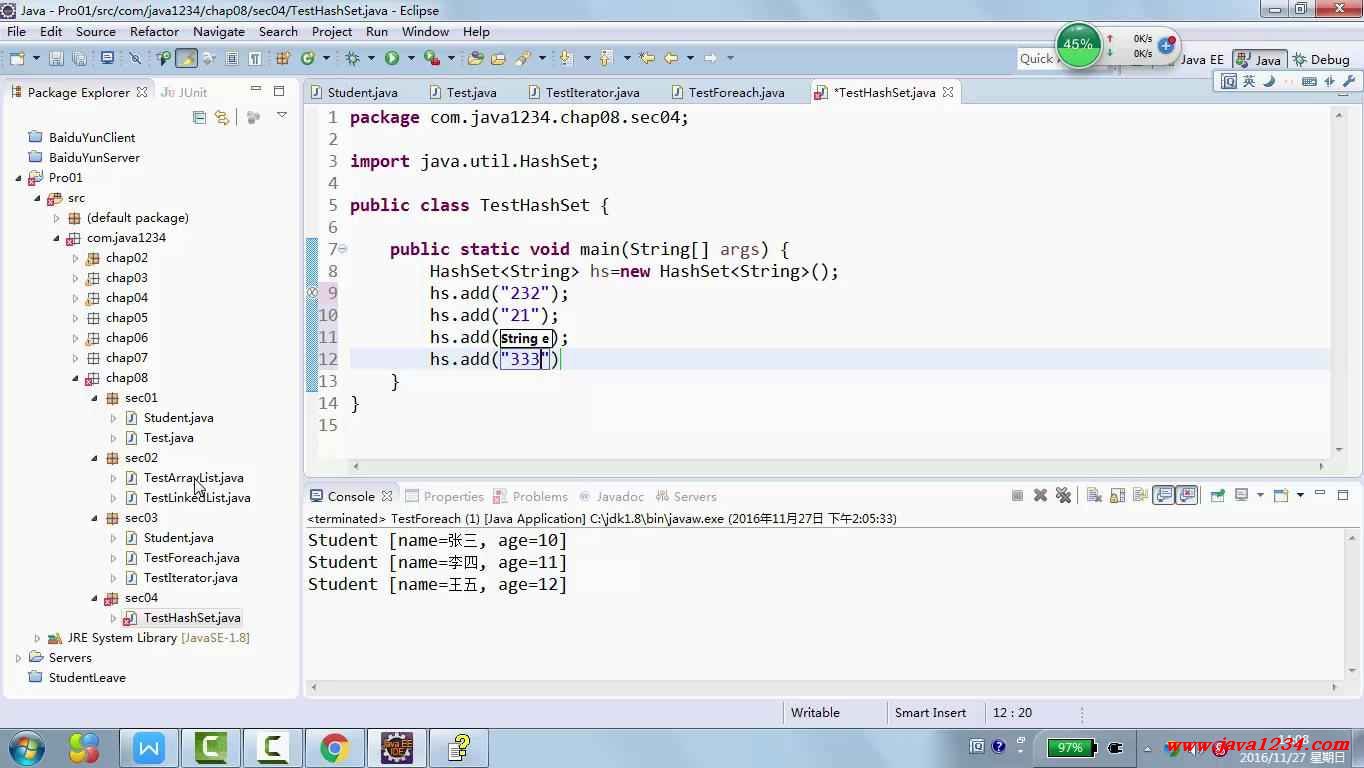Open WPS Writer from the taskbar
This screenshot has width=1364, height=768.
[149, 747]
